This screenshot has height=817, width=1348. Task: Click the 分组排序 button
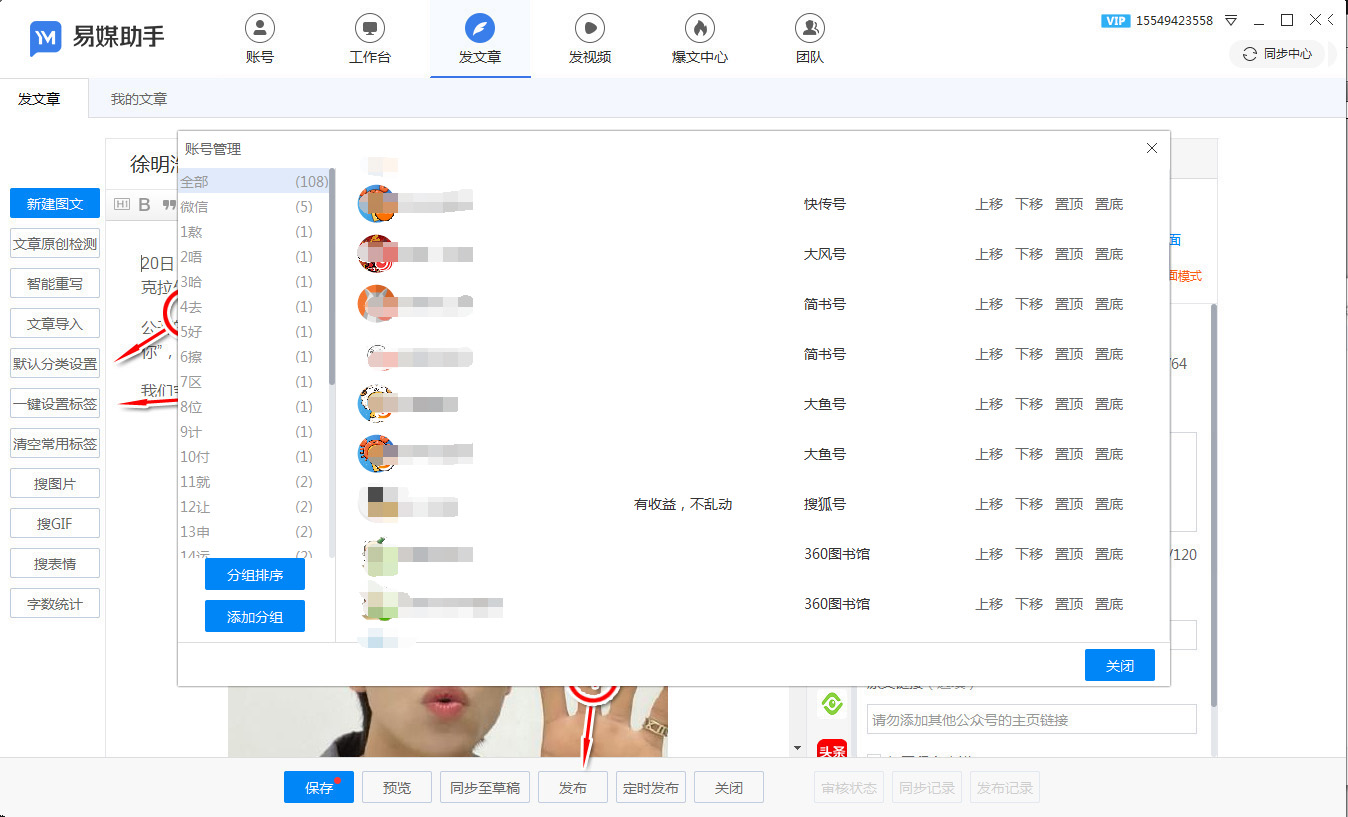255,575
